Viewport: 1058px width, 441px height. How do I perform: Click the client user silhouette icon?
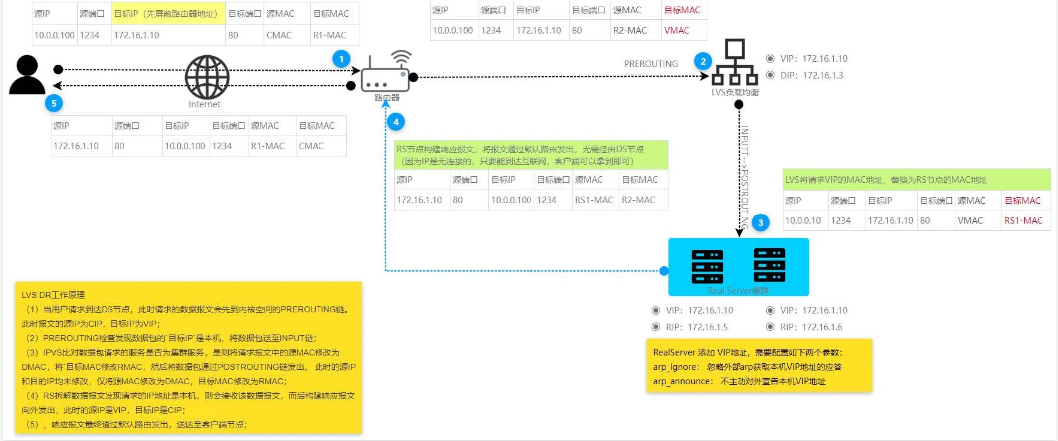coord(27,76)
